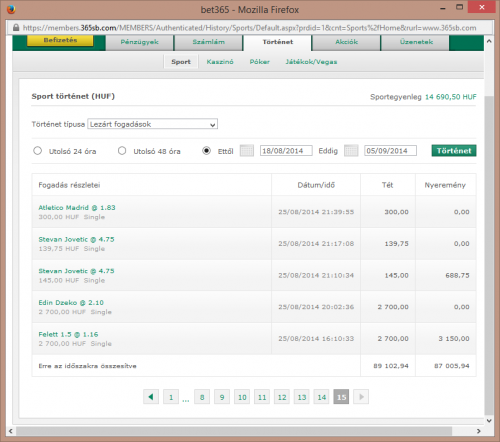
Task: Click the Erre az időszakra összesítve label
Action: [x=87, y=366]
